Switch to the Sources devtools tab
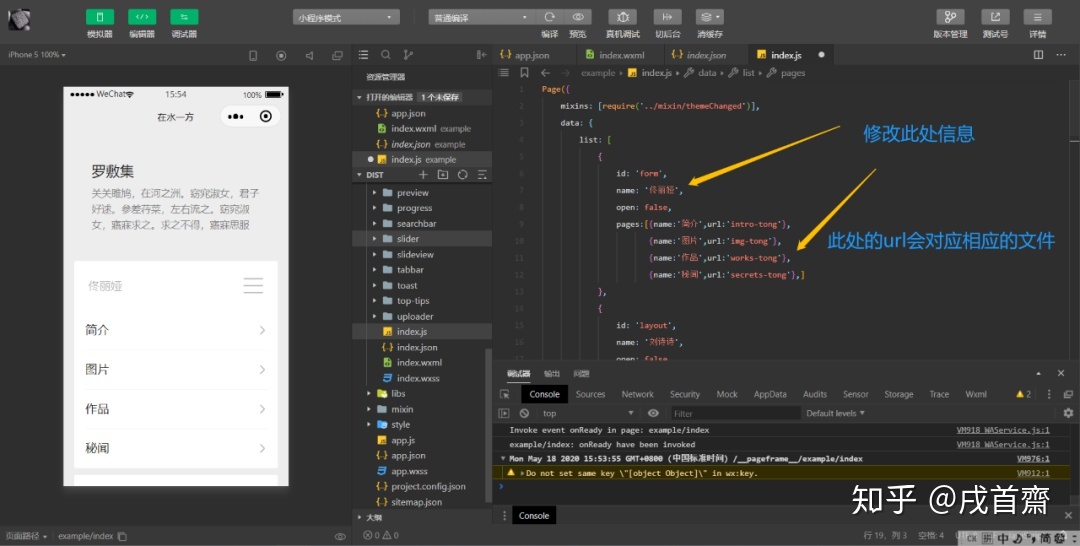Image resolution: width=1080 pixels, height=546 pixels. (x=590, y=395)
